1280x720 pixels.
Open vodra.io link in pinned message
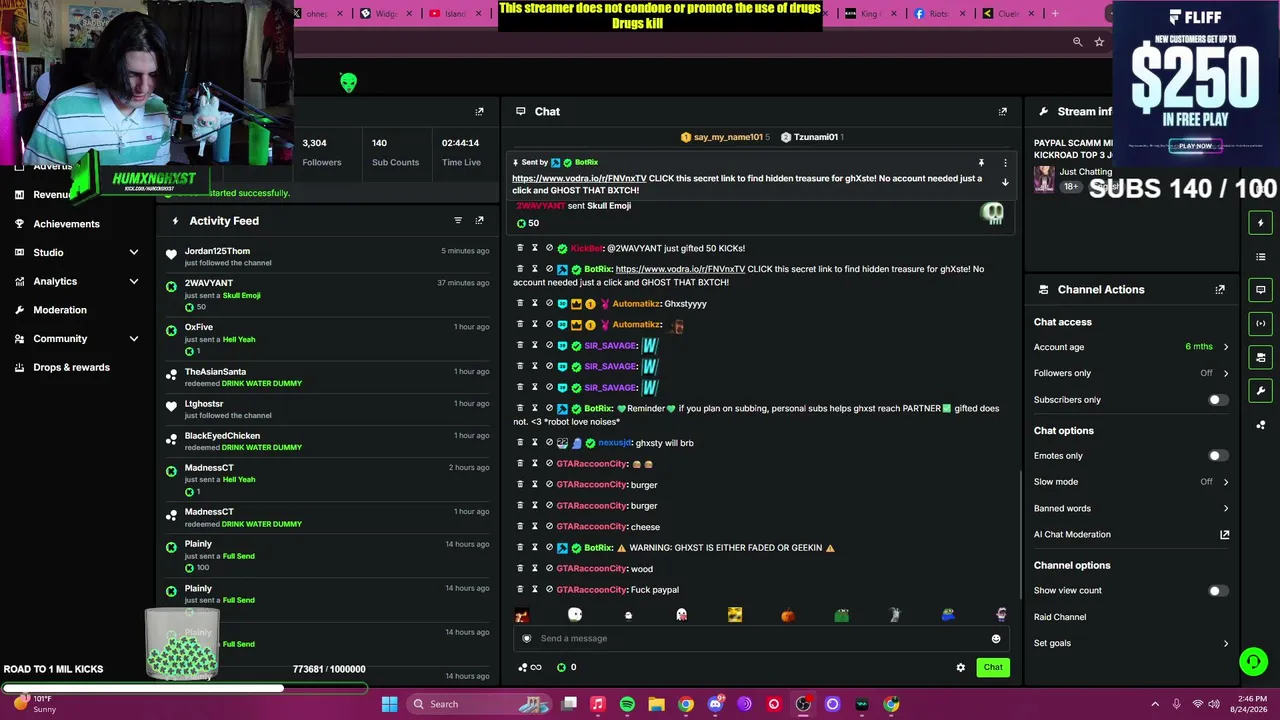point(579,178)
